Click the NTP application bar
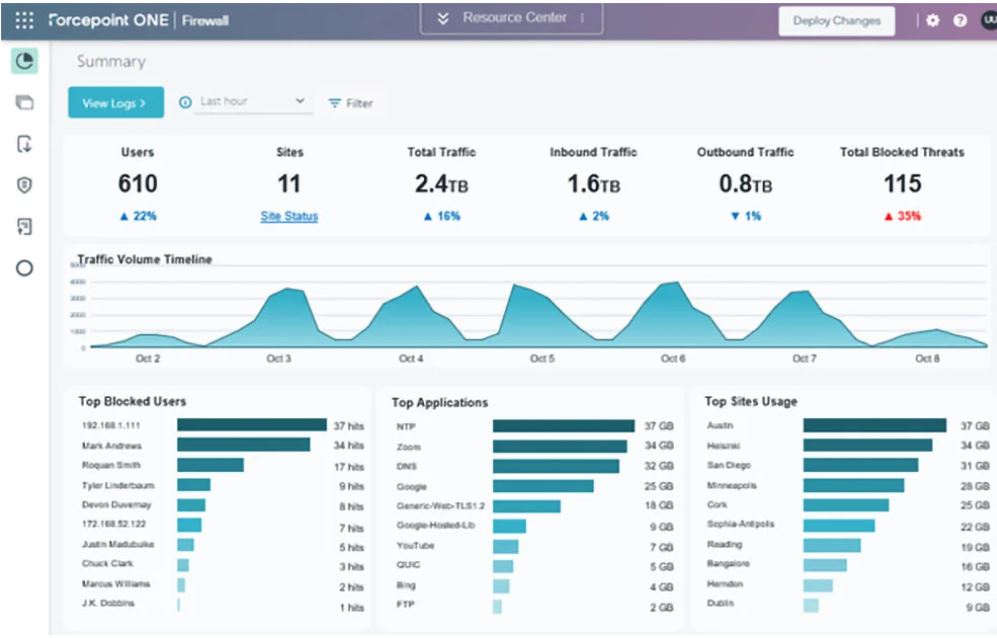This screenshot has height=638, width=997. (563, 426)
